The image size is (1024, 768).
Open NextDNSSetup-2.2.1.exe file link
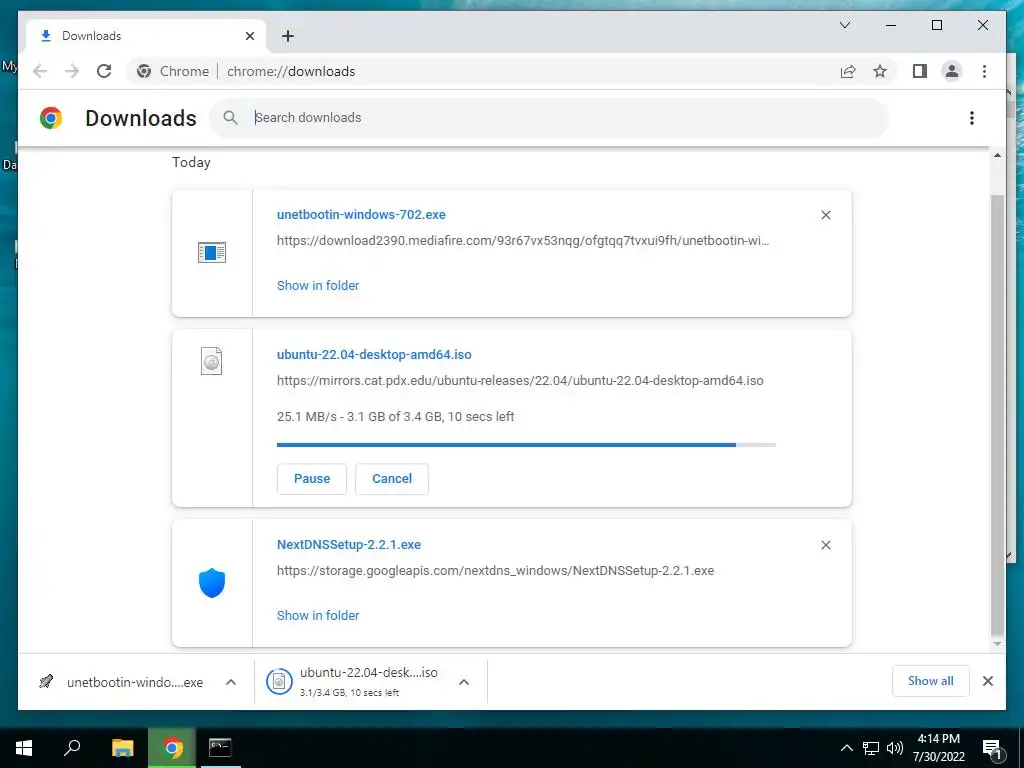[349, 545]
